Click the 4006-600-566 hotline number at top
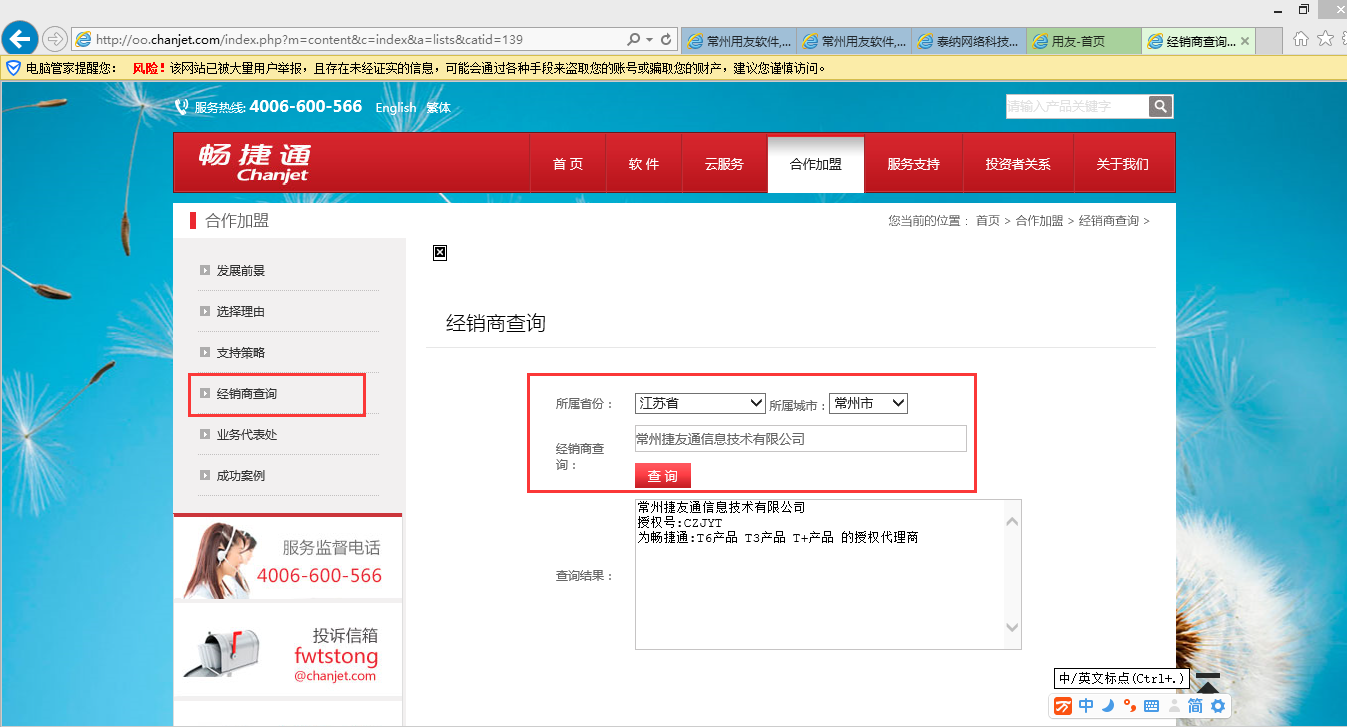1347x727 pixels. pyautogui.click(x=305, y=106)
